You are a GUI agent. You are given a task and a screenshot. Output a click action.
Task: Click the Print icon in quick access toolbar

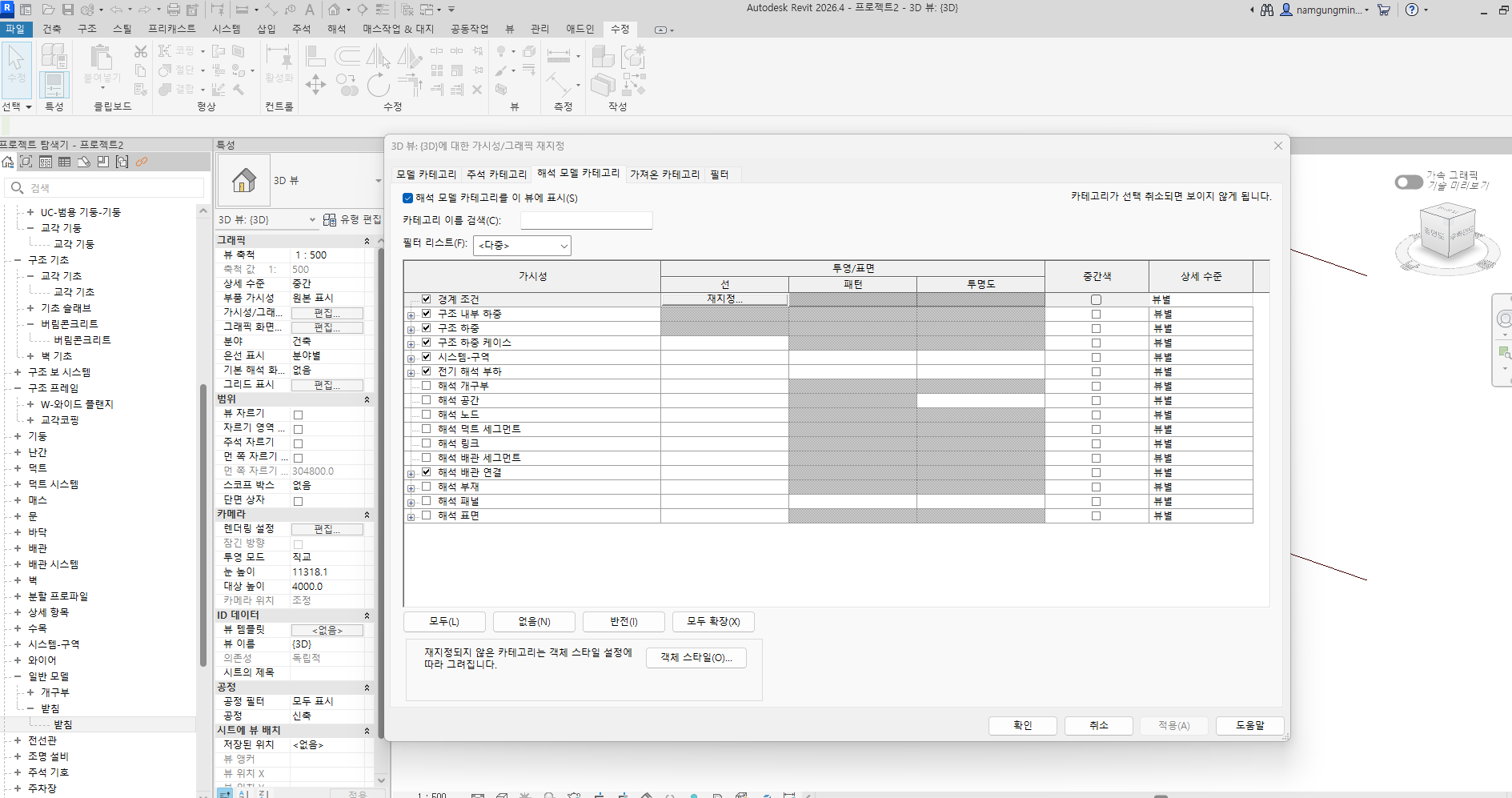click(x=173, y=10)
